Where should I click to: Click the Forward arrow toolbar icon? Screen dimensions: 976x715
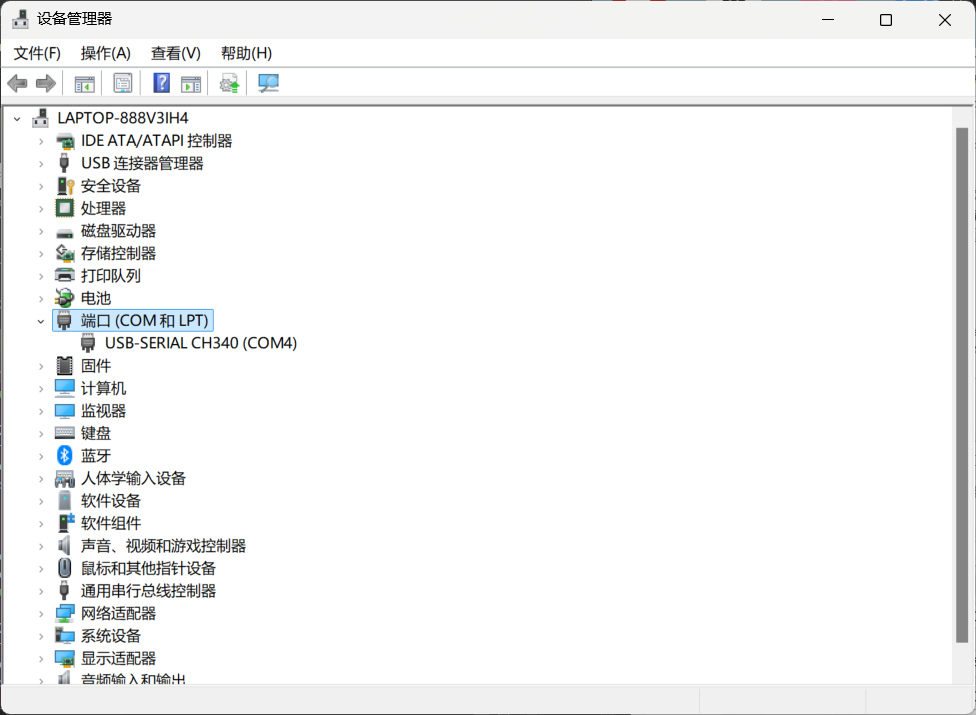[46, 83]
